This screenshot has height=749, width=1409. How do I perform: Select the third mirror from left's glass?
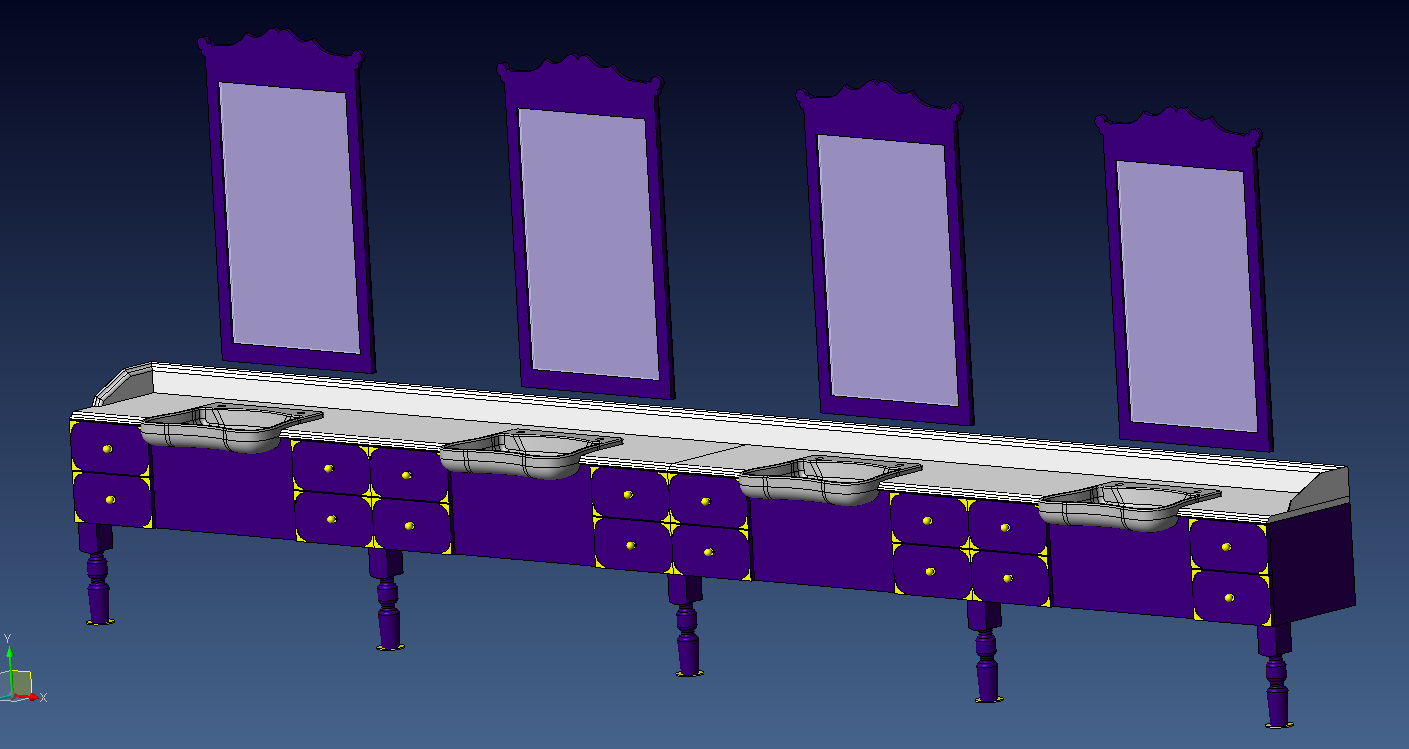click(x=888, y=270)
